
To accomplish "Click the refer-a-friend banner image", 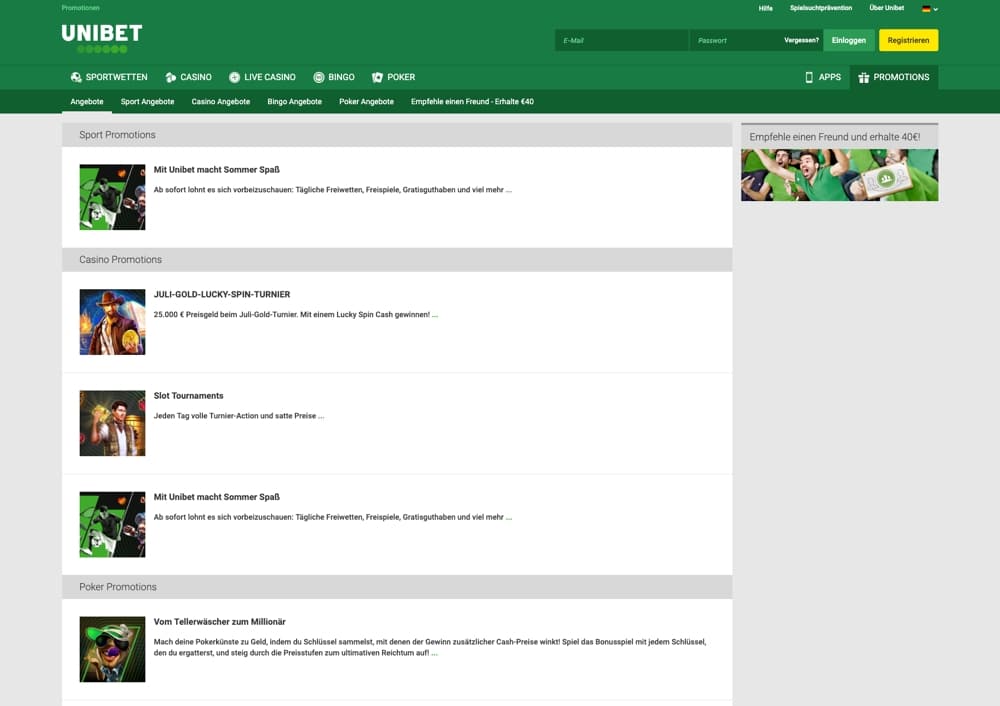I will tap(839, 175).
